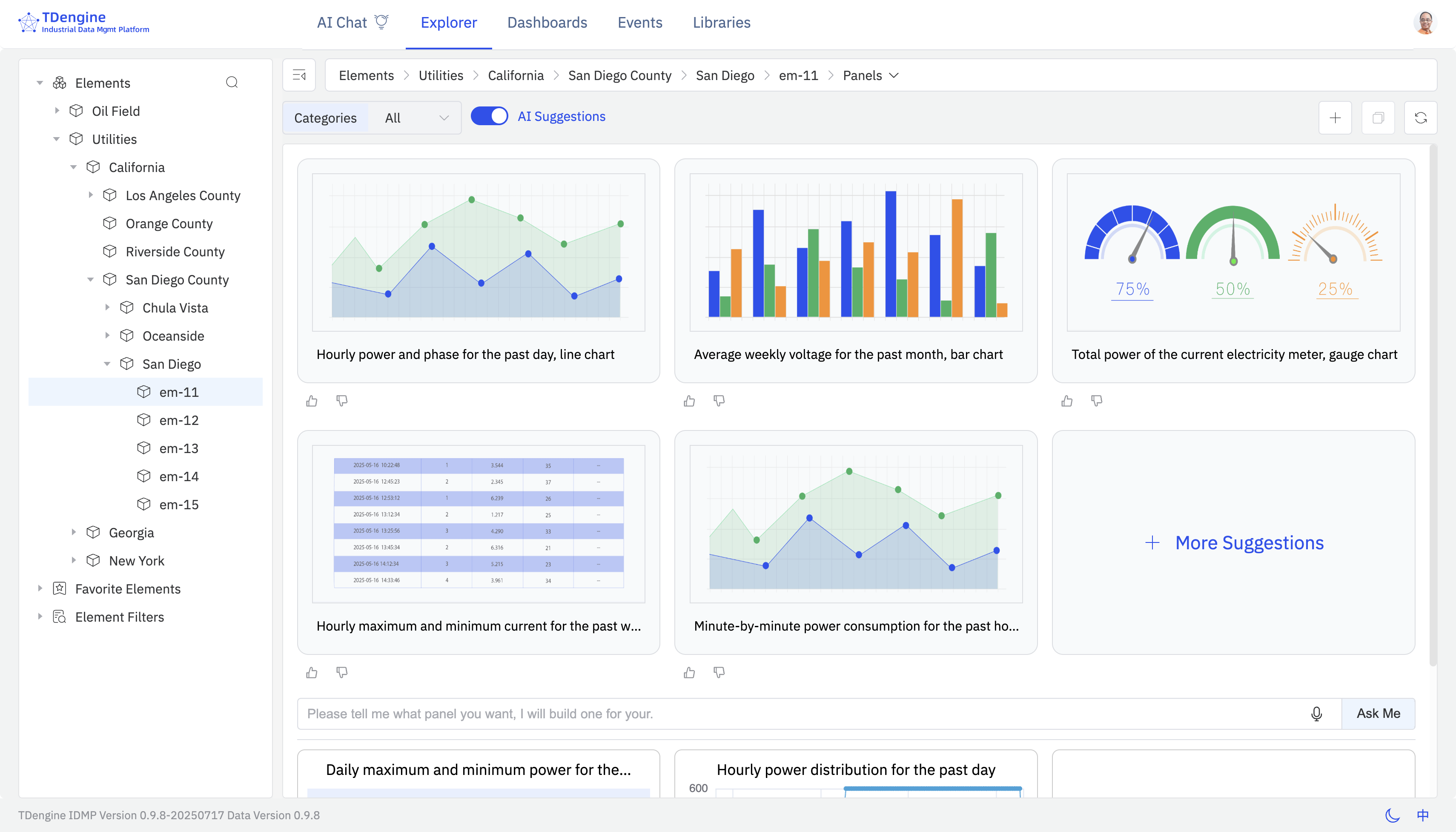Expand the Oceanside node
The image size is (1456, 832).
coord(107,336)
